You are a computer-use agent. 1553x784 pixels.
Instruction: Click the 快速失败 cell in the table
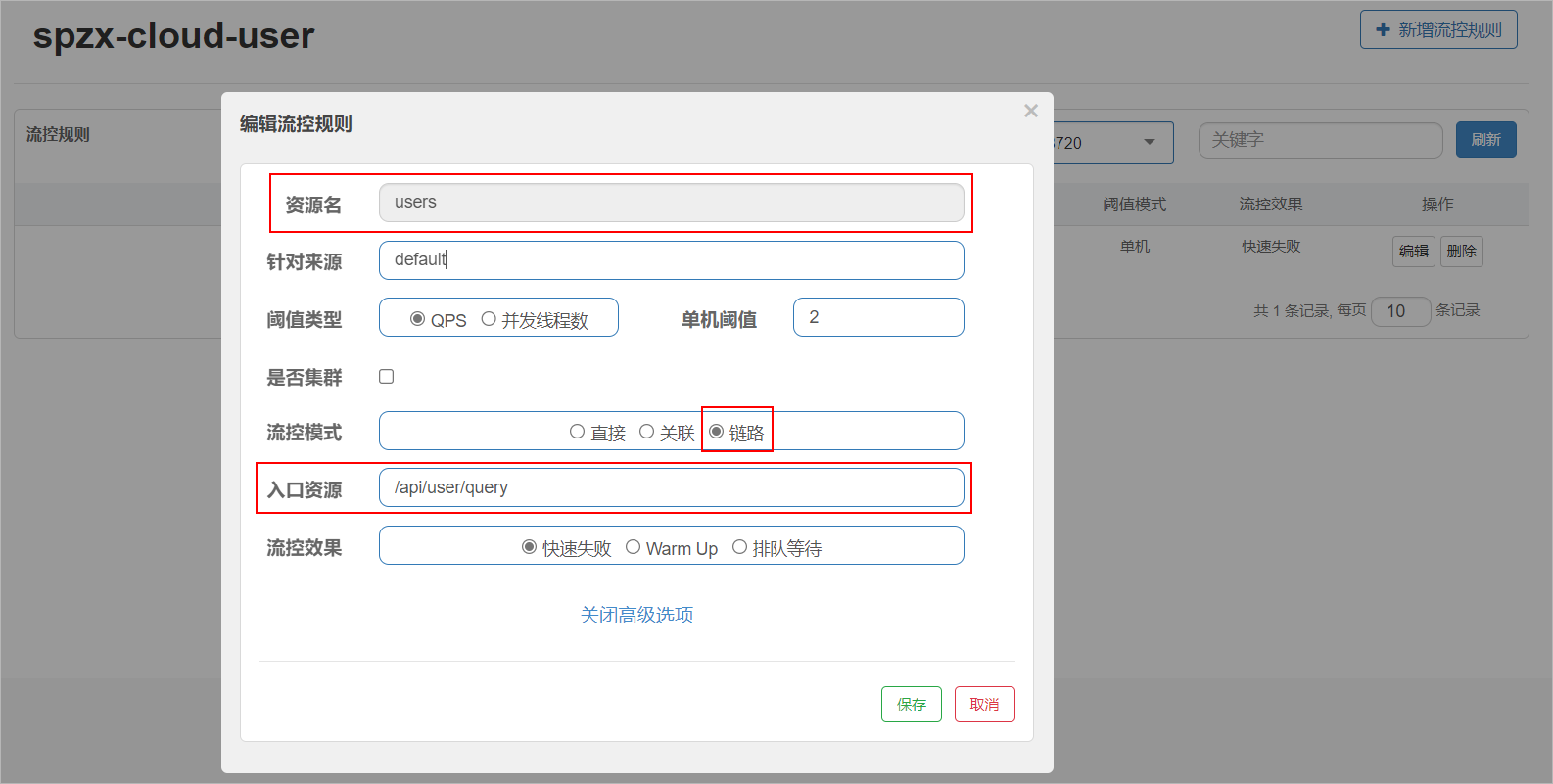pyautogui.click(x=1271, y=247)
